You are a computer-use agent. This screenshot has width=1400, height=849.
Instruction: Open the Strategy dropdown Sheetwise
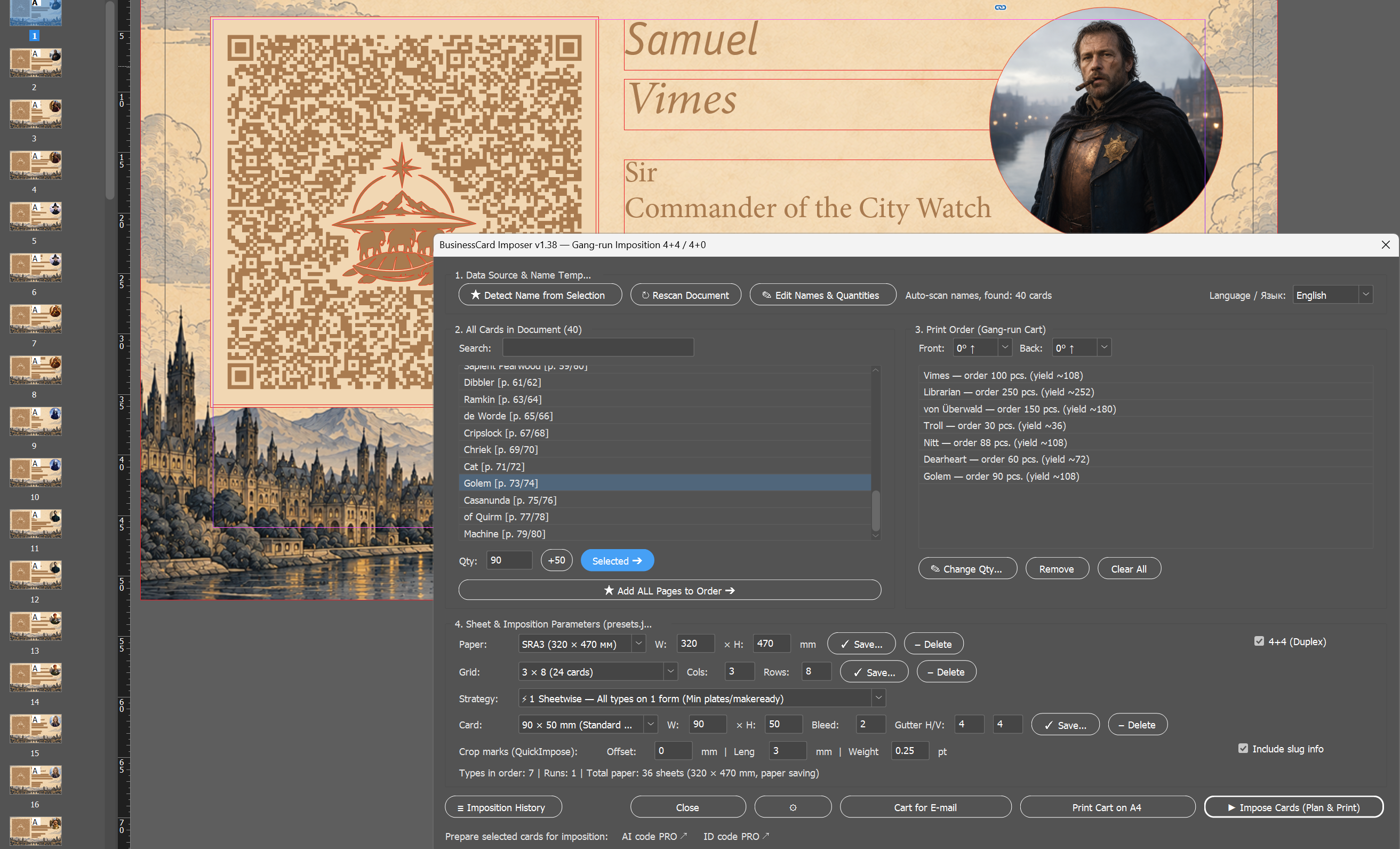coord(702,699)
